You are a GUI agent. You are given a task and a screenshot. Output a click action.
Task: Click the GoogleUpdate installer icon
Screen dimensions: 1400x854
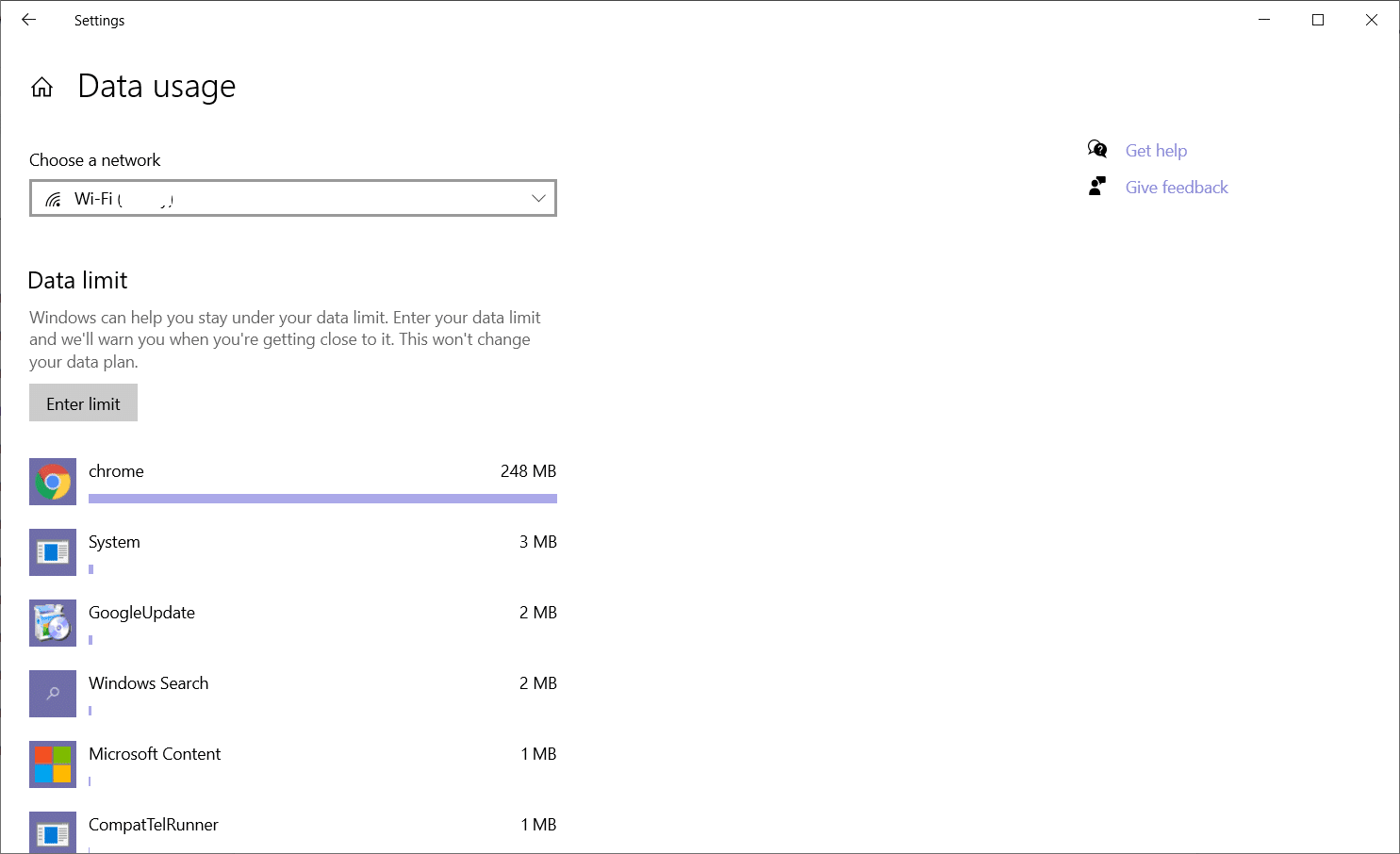tap(52, 623)
